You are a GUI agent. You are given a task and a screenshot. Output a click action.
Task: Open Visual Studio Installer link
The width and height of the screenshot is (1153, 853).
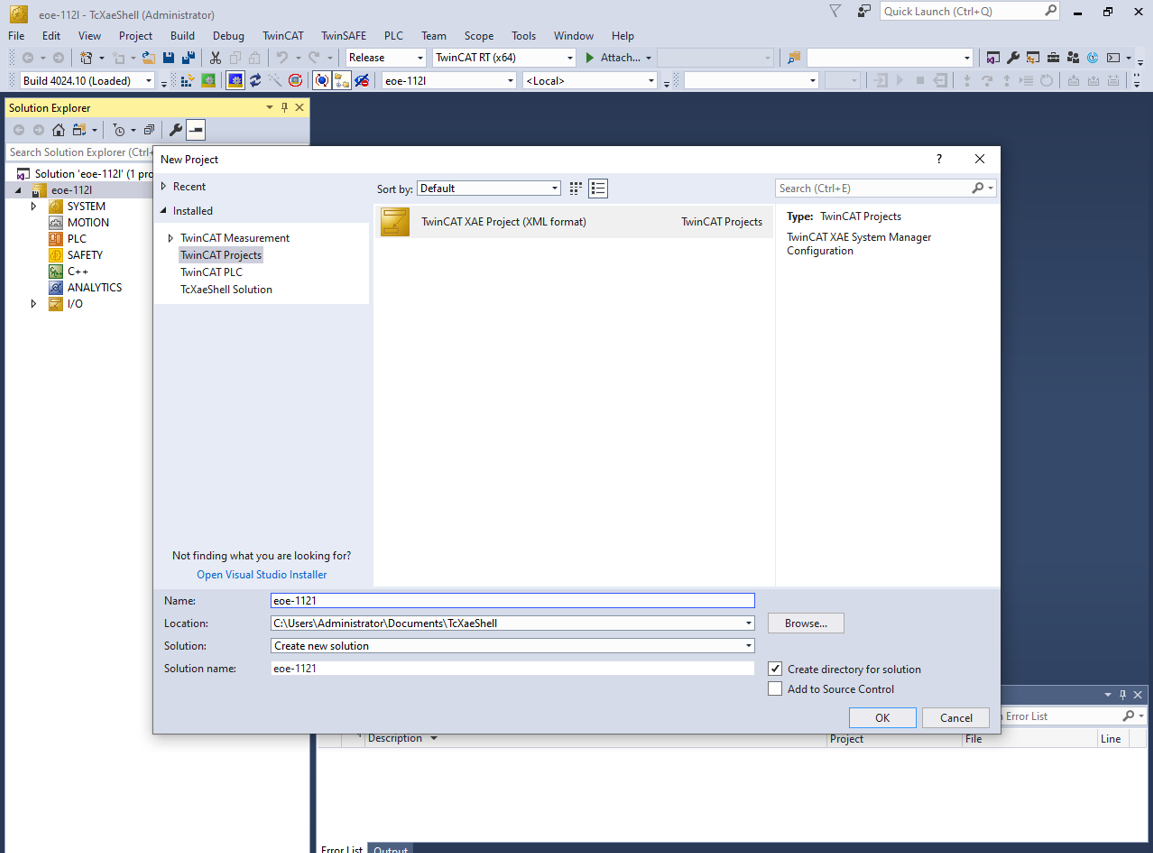click(261, 574)
